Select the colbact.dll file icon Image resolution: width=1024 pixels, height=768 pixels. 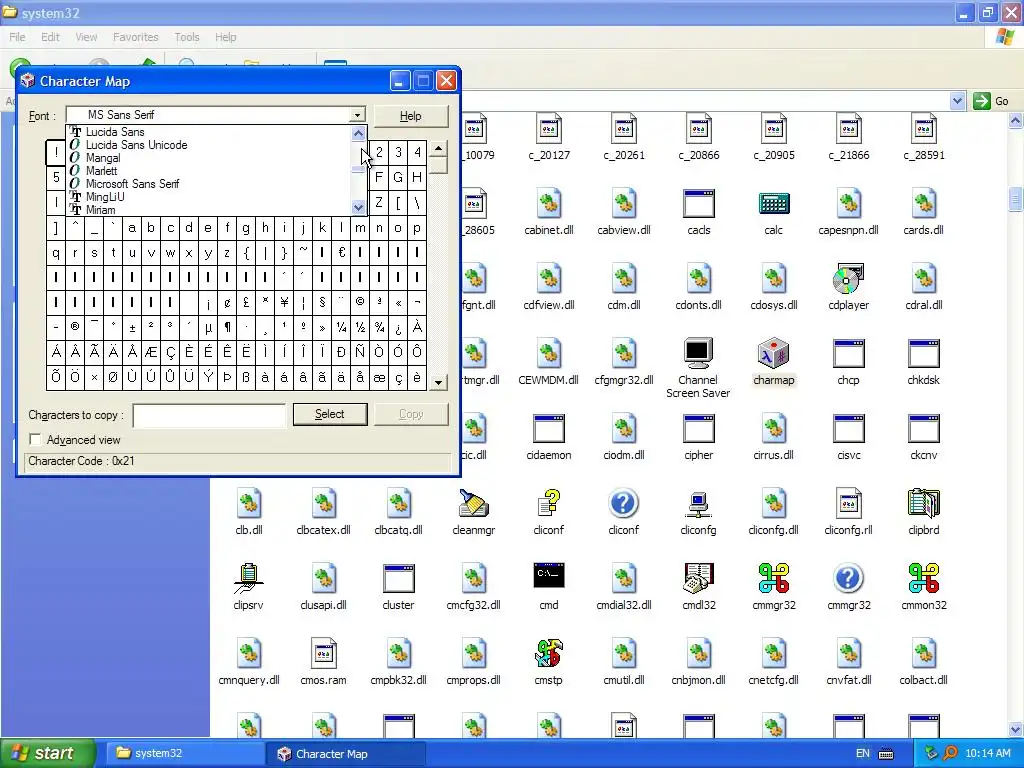click(x=923, y=654)
